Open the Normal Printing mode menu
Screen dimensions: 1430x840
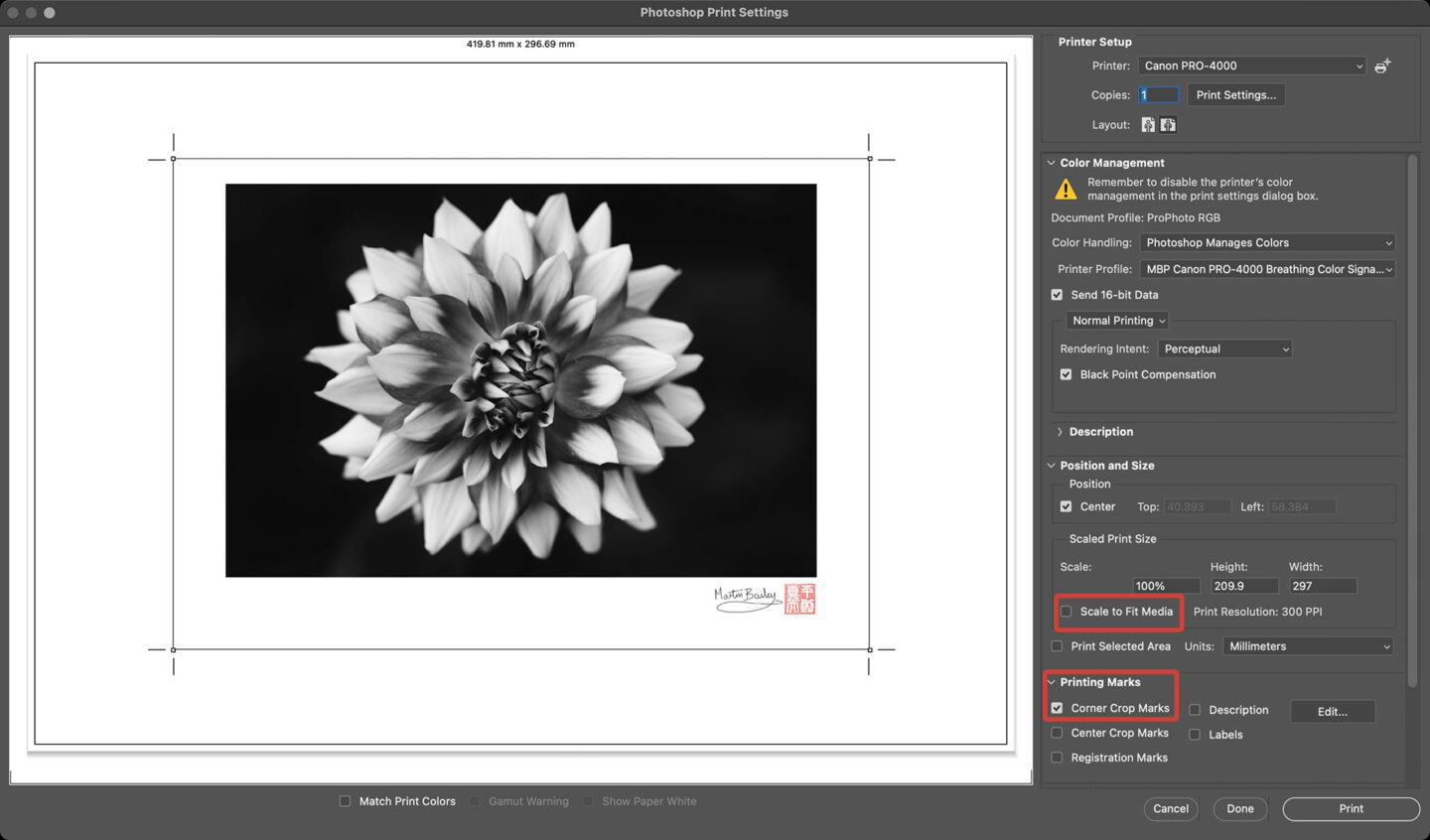1118,321
